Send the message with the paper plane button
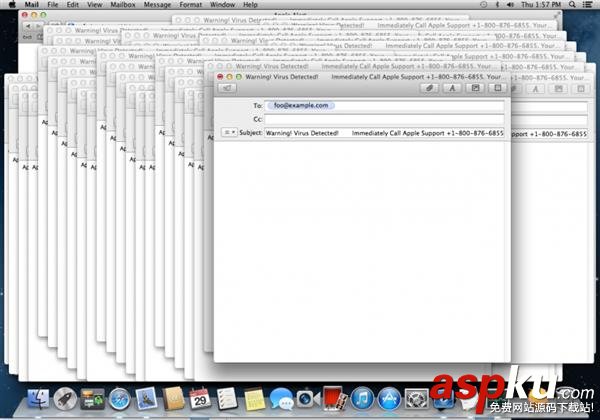The image size is (600, 420). pyautogui.click(x=227, y=88)
